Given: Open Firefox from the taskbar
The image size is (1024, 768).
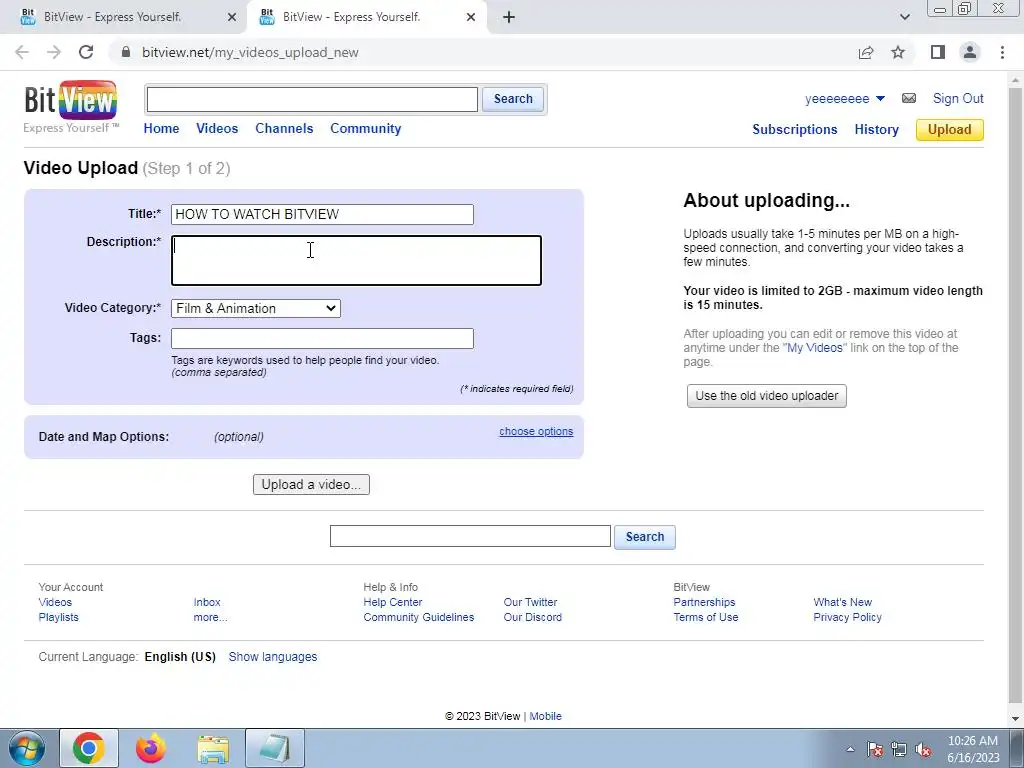Looking at the screenshot, I should click(151, 748).
